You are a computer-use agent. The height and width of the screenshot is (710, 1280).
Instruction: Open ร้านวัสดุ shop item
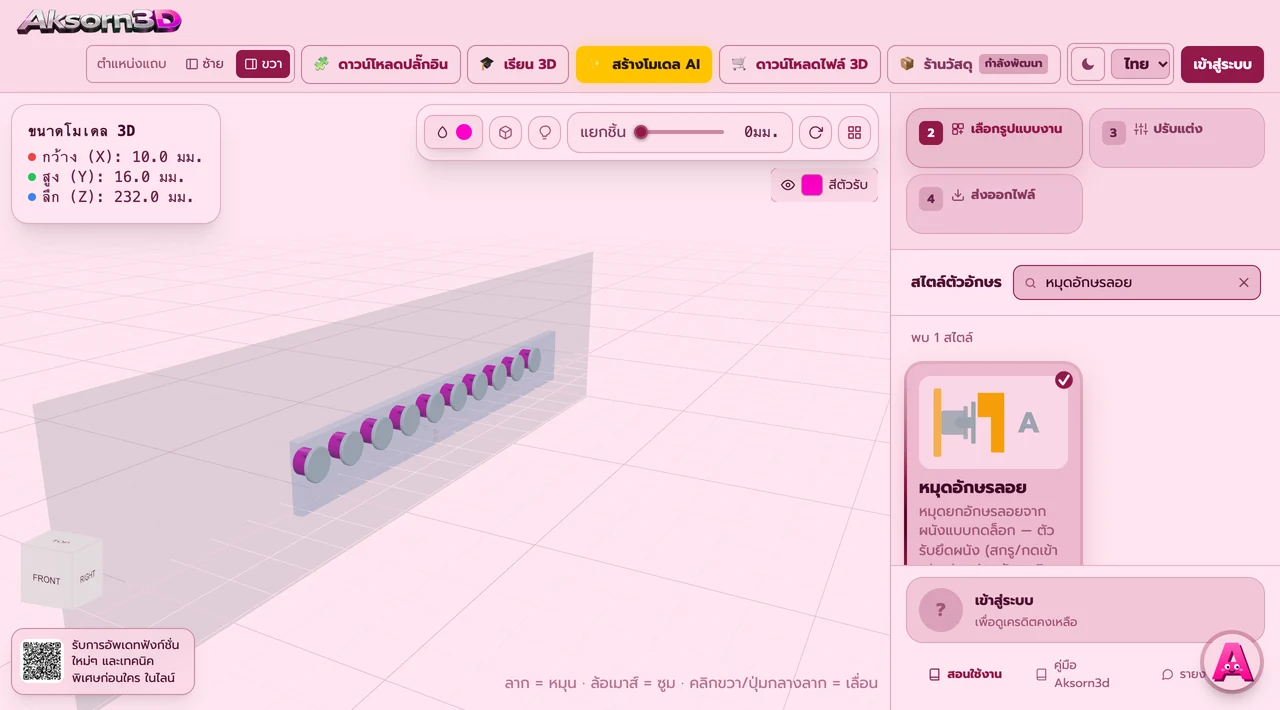point(974,64)
